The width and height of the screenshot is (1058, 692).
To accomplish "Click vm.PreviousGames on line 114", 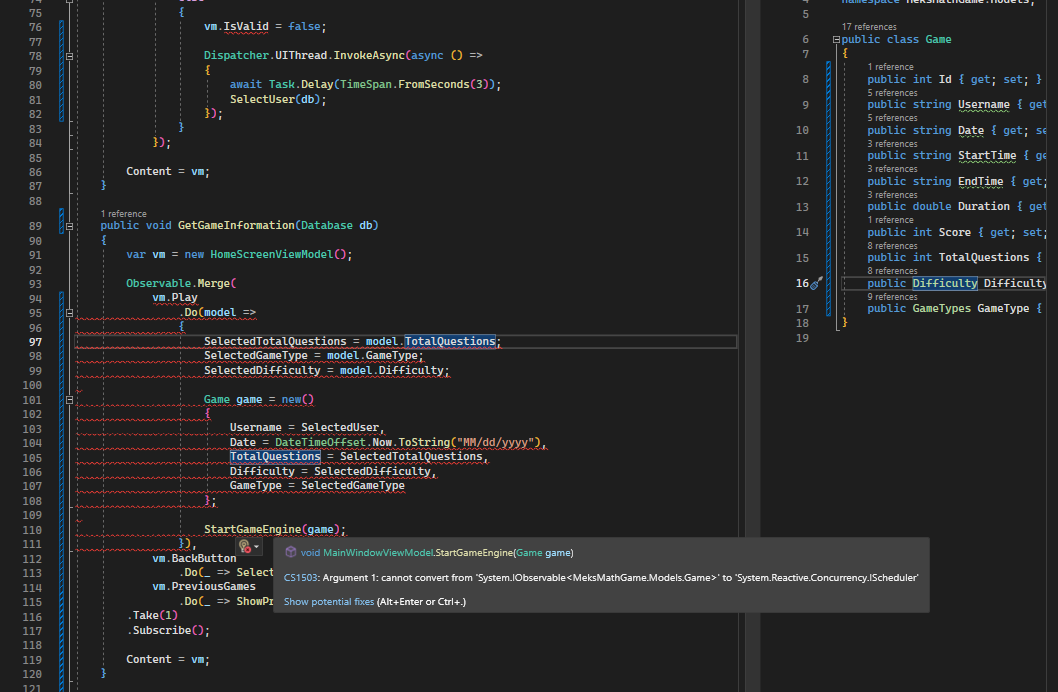I will pos(204,587).
